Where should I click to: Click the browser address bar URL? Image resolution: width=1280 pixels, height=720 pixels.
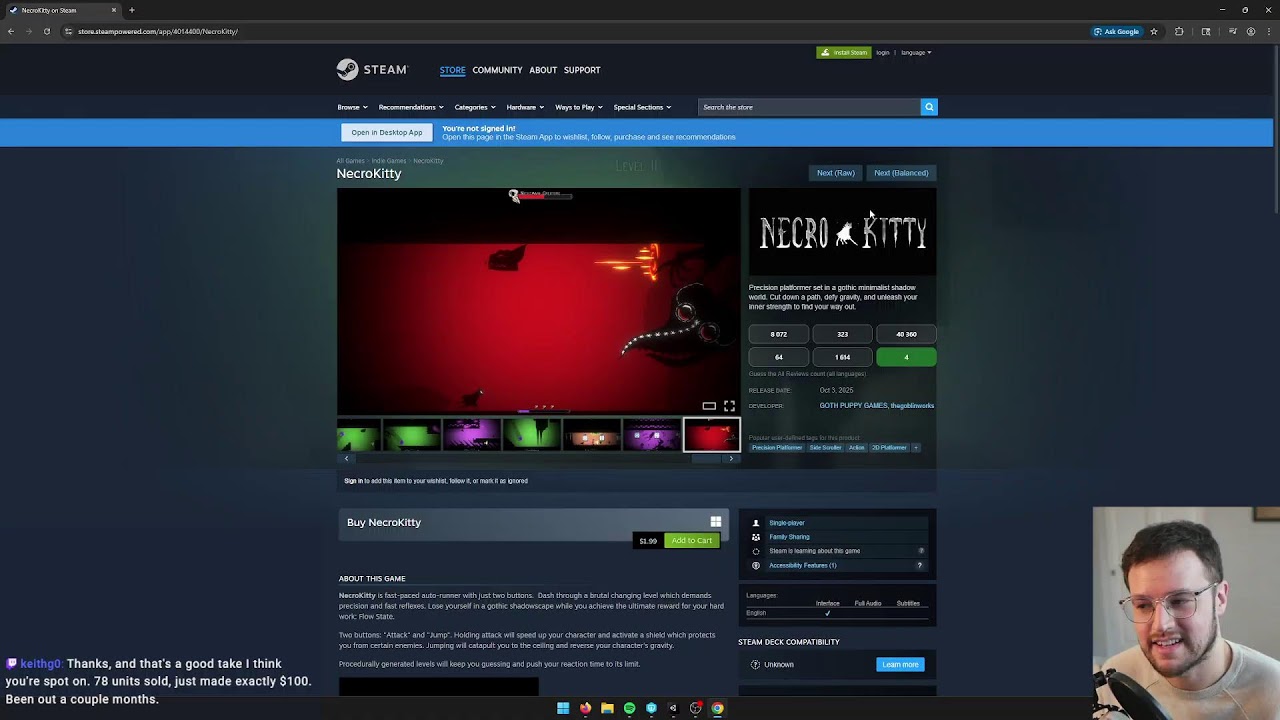158,31
